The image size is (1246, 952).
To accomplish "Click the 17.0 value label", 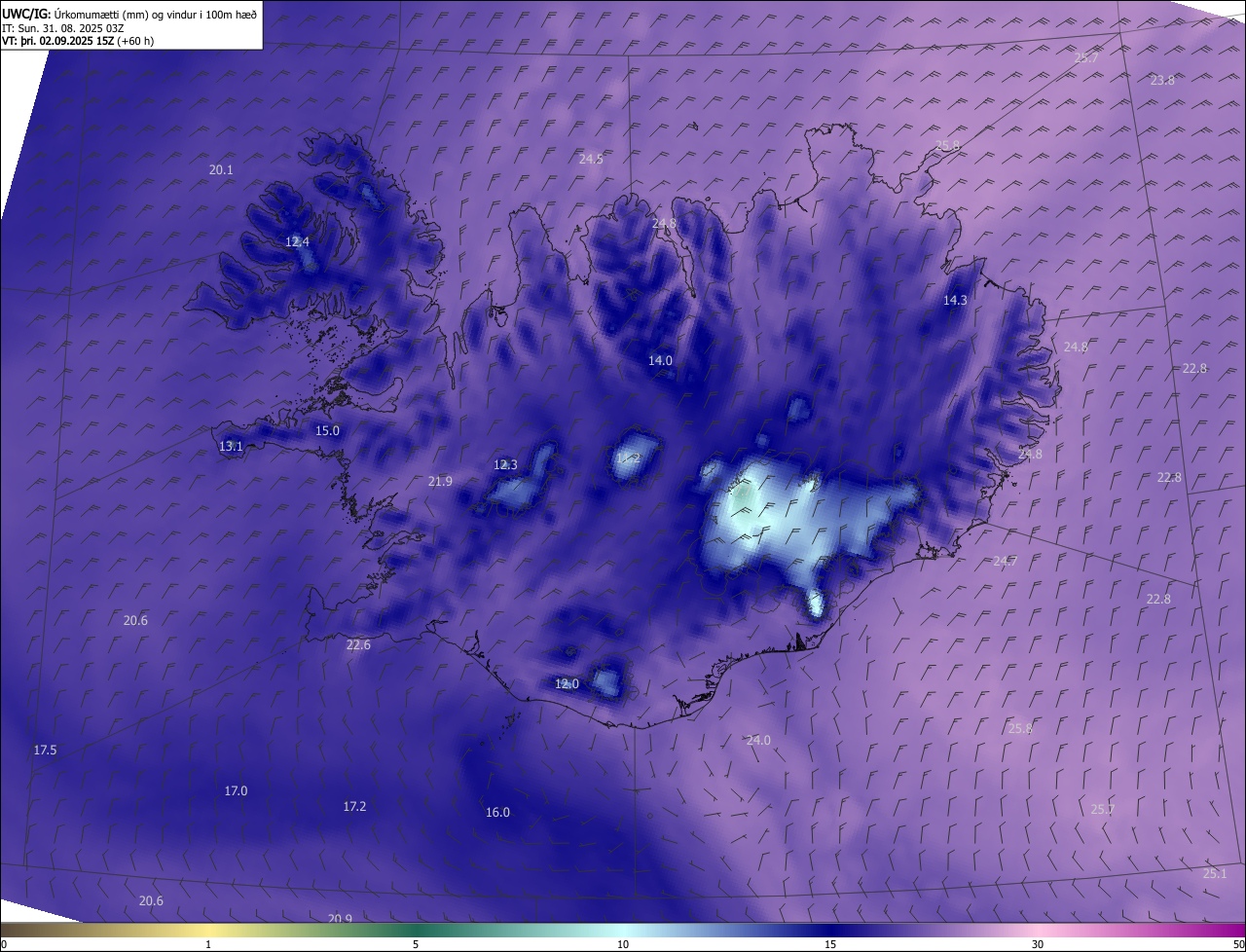I will tap(236, 790).
